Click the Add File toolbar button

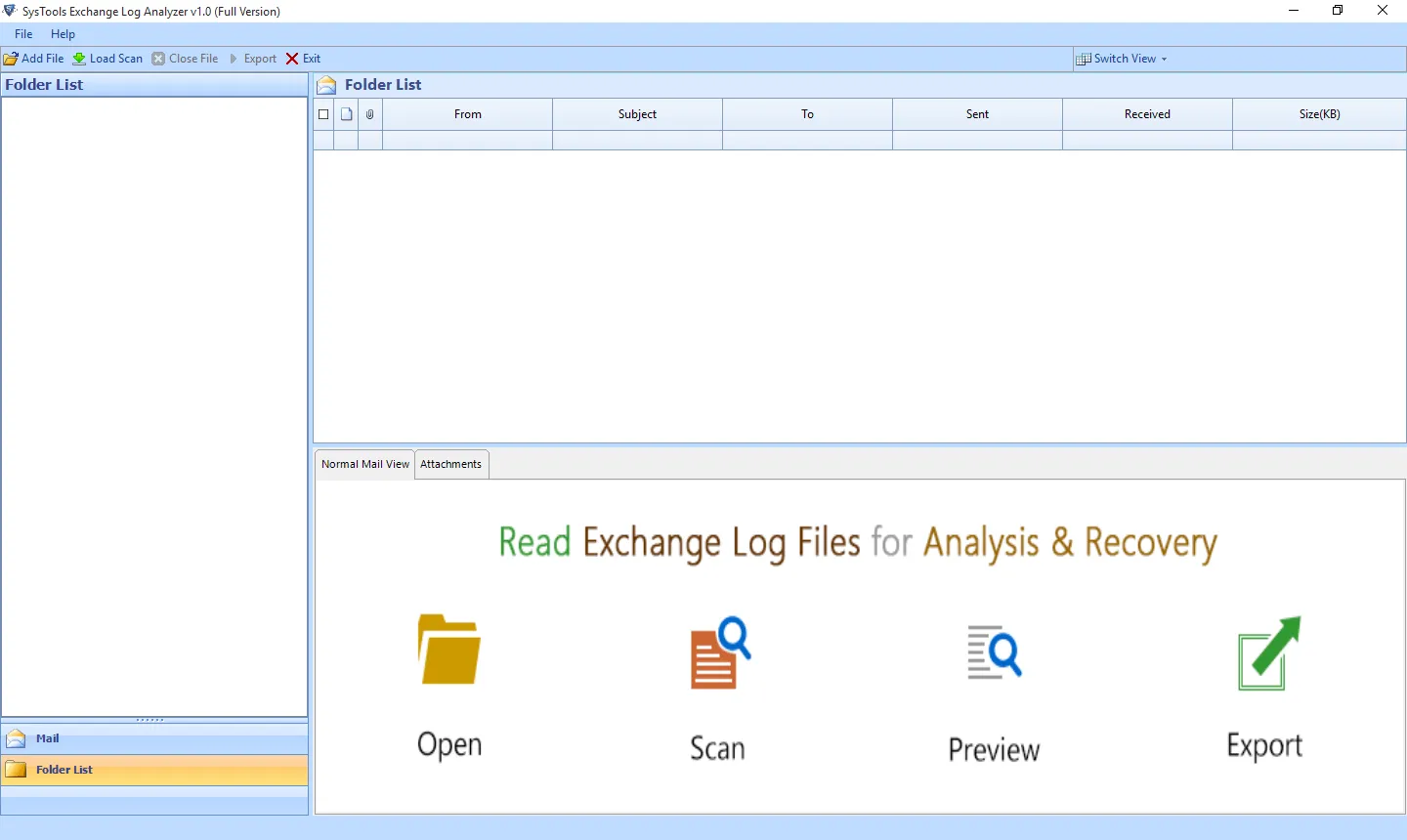pos(34,59)
